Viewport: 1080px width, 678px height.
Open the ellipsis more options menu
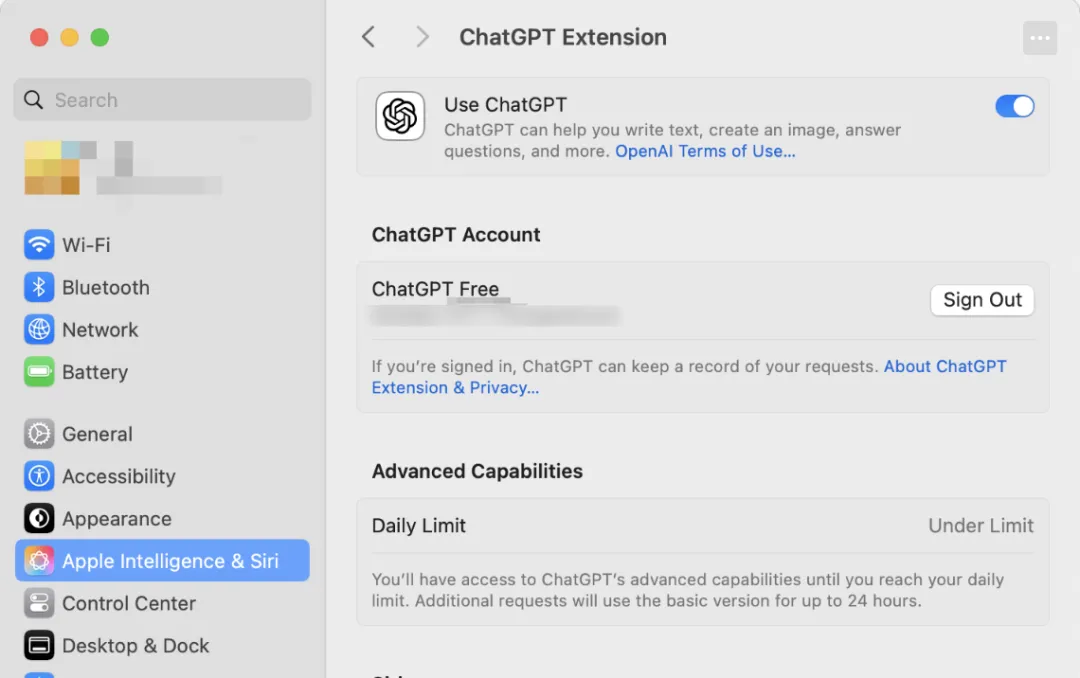(x=1040, y=38)
